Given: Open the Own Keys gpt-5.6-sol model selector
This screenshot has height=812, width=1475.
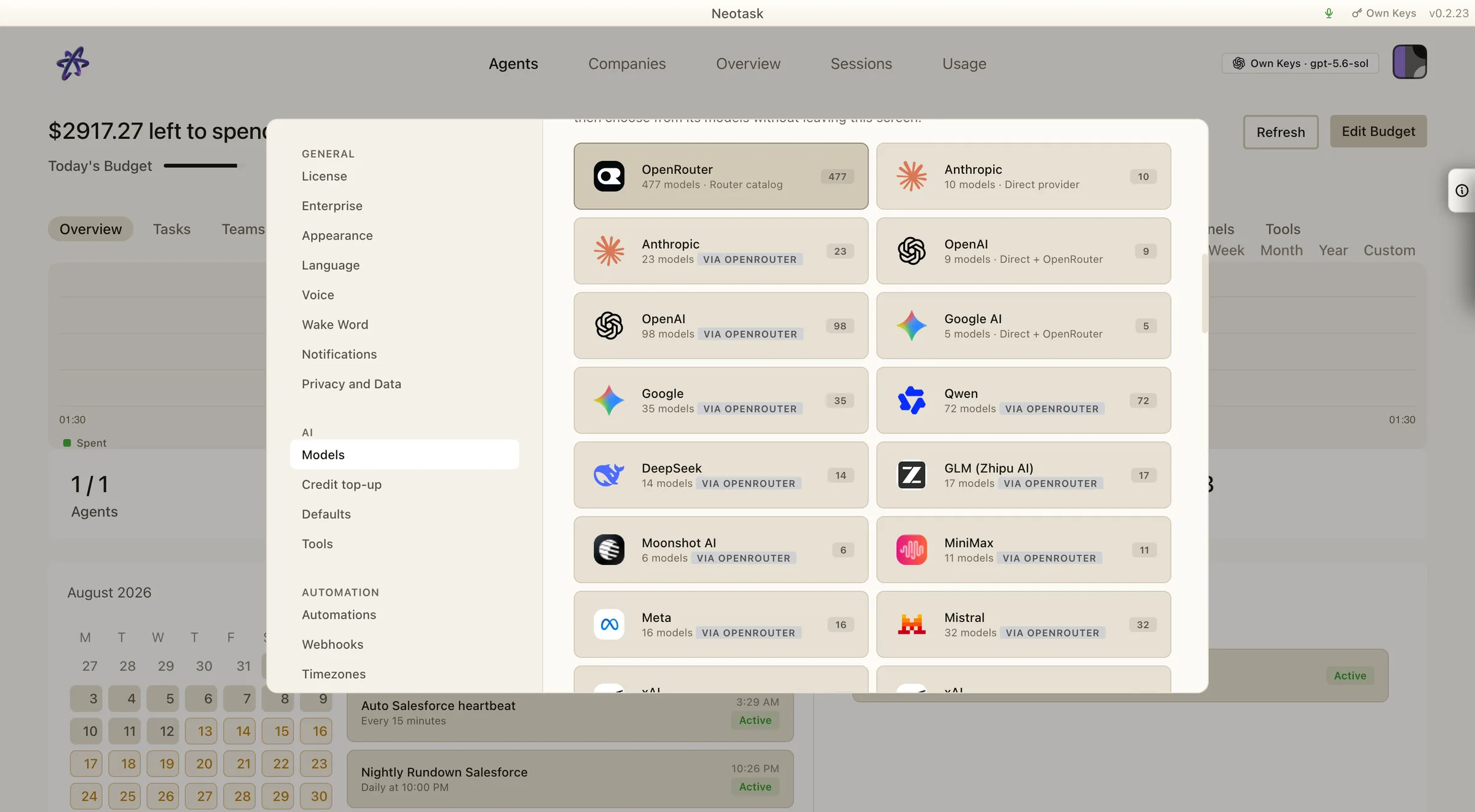Looking at the screenshot, I should tap(1300, 63).
